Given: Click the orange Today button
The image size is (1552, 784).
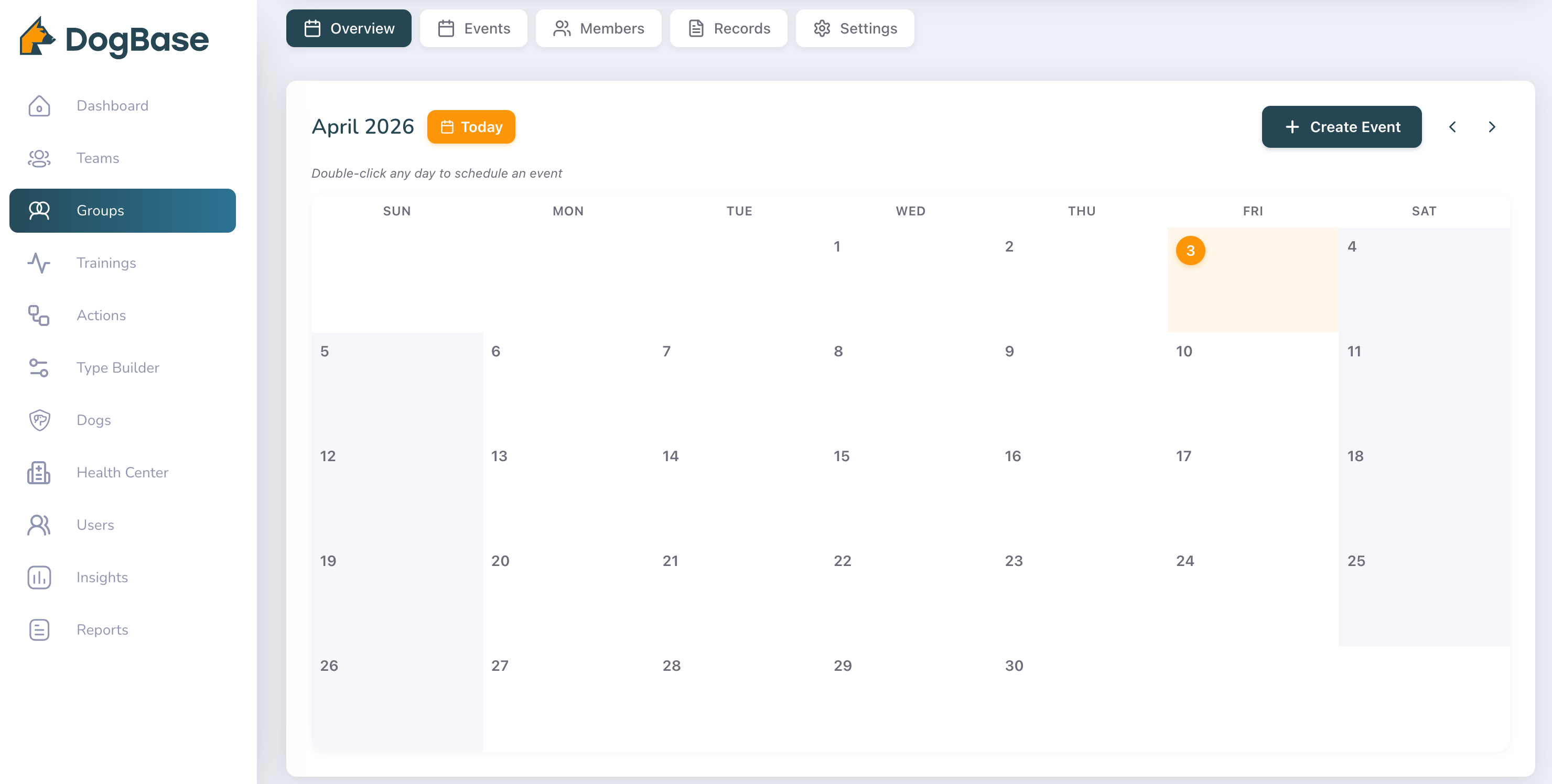Looking at the screenshot, I should (x=471, y=127).
